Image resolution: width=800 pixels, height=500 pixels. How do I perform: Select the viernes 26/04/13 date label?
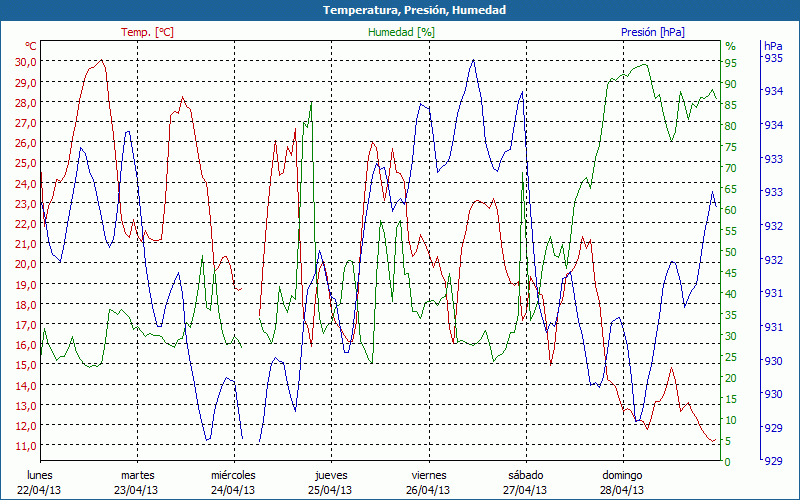pos(428,482)
